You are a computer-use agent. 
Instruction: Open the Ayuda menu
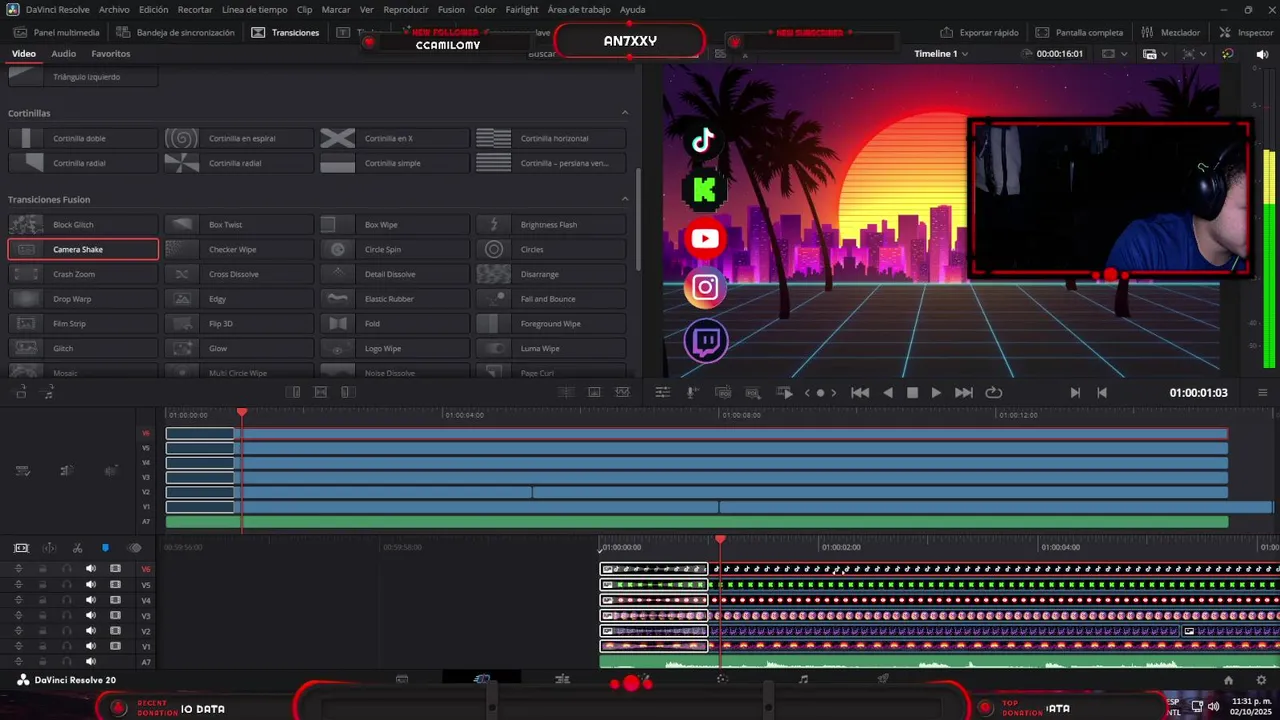pyautogui.click(x=632, y=9)
